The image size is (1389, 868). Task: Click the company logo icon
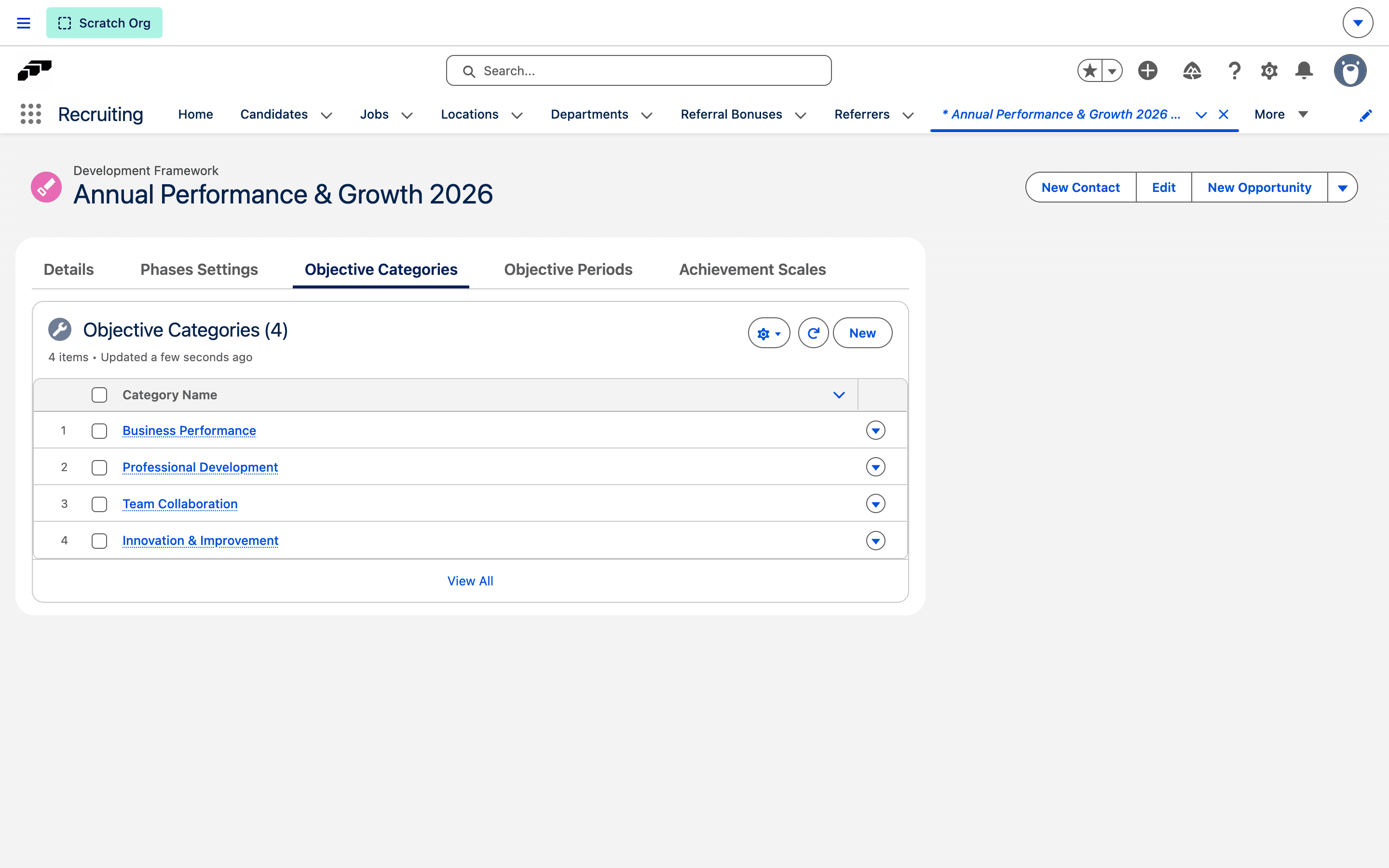34,70
